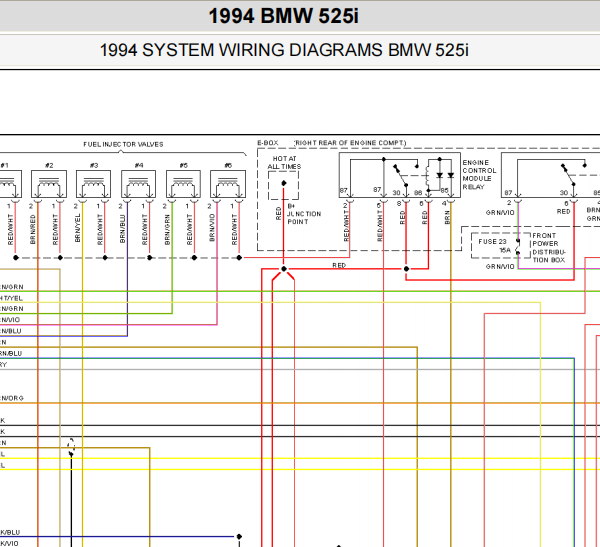Screen dimensions: 600x547
Task: Click fuel injector #4 coil symbol
Action: point(139,184)
